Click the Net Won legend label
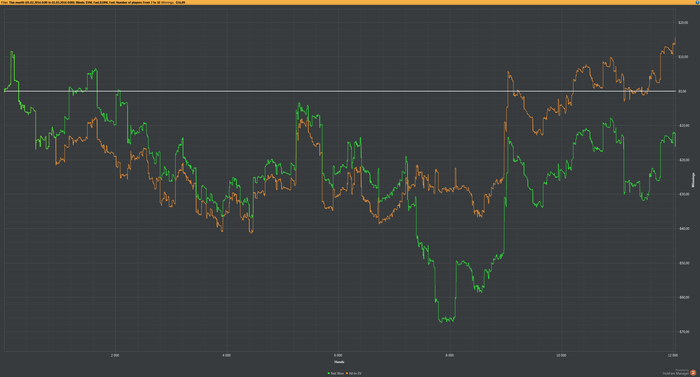The height and width of the screenshot is (377, 700). point(338,373)
